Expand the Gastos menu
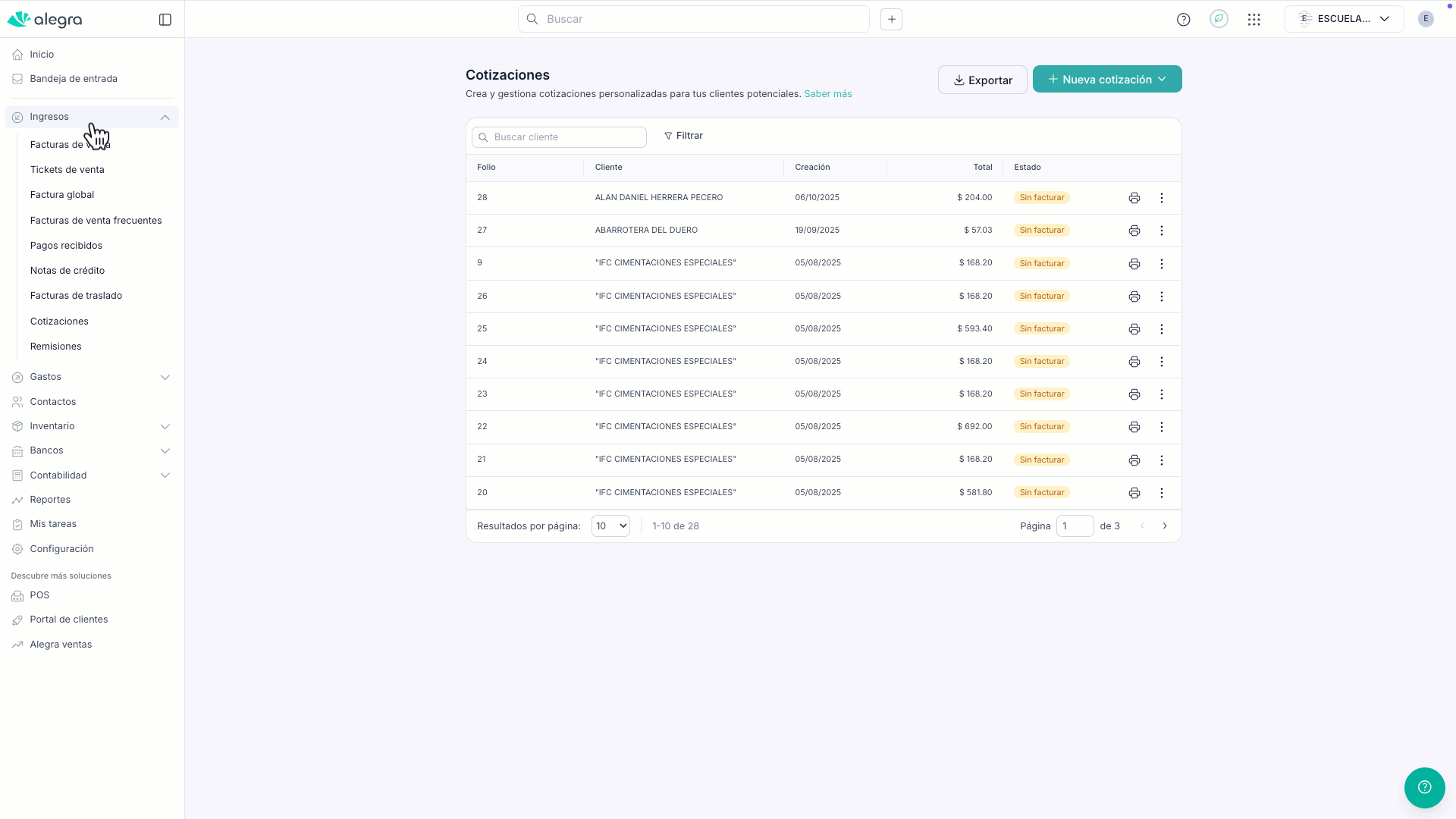Screen dimensions: 1456x819 [165, 377]
